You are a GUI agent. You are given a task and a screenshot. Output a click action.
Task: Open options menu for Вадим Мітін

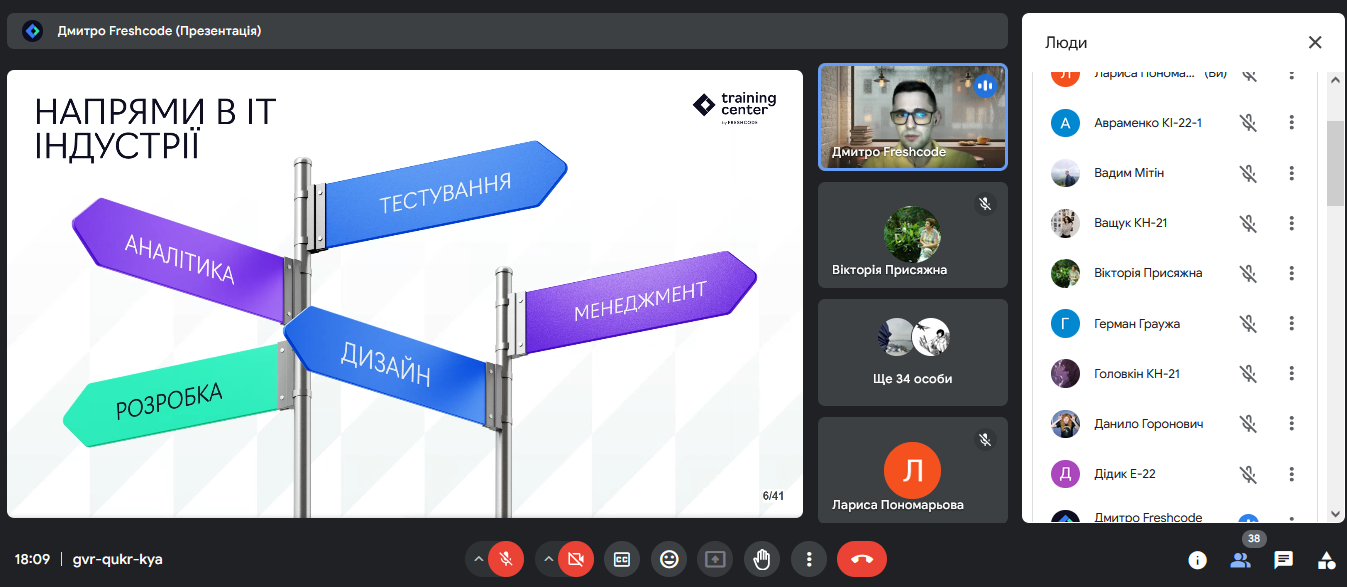click(x=1292, y=173)
